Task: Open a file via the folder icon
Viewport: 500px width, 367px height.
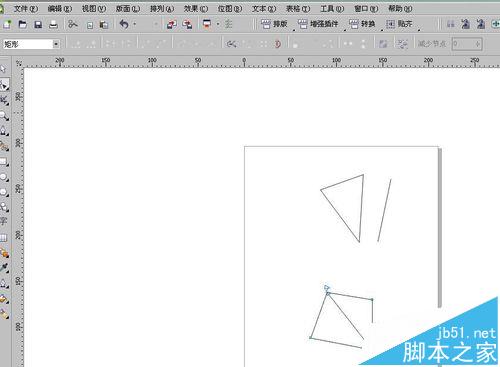Action: [x=22, y=24]
